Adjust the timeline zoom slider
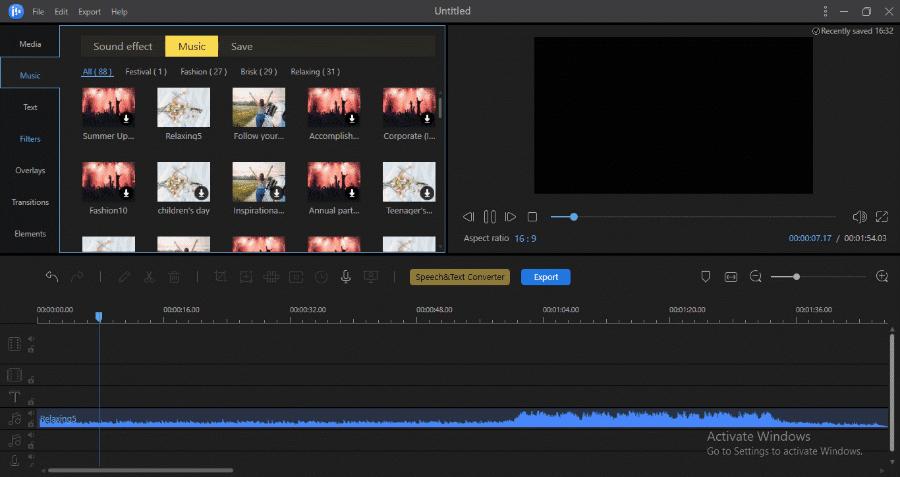 (818, 277)
